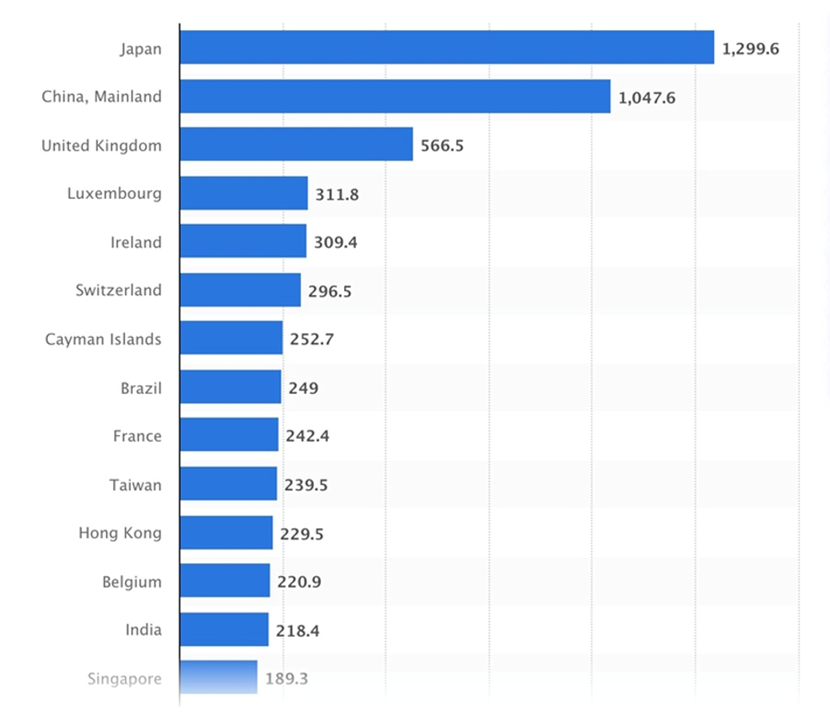Select the Singapore axis label text

pos(122,678)
